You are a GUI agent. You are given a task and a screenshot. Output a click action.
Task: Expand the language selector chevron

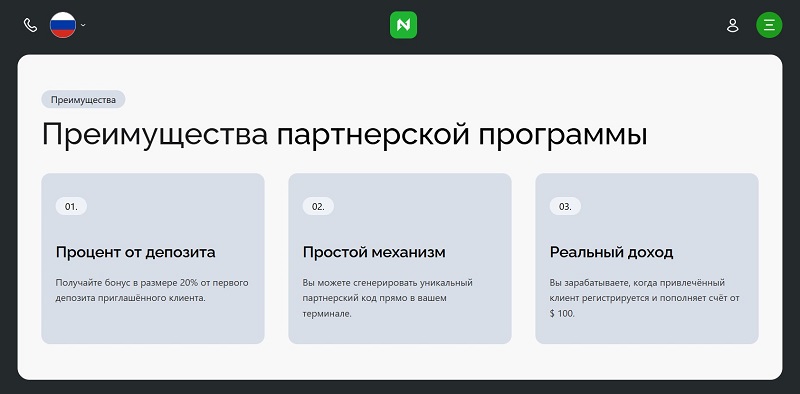pos(83,25)
